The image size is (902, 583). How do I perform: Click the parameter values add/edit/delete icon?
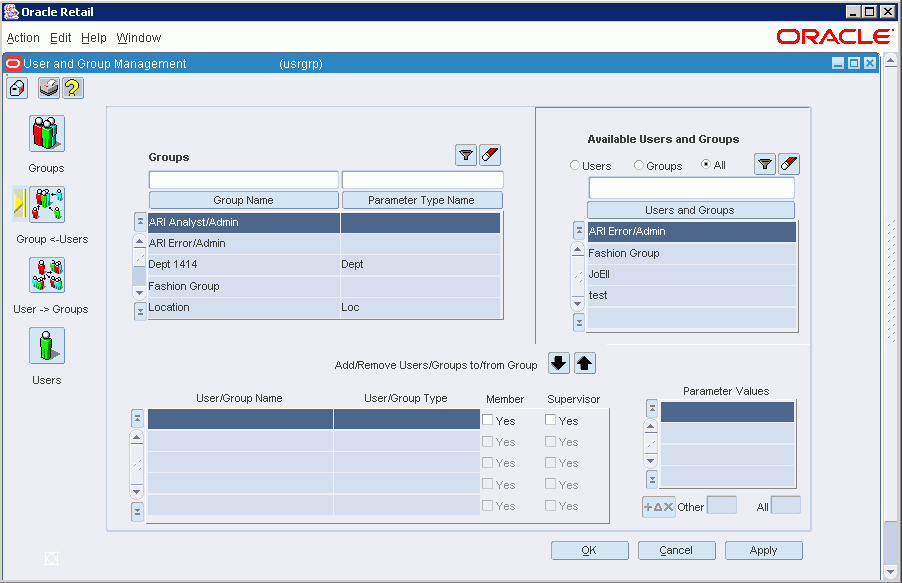pos(659,507)
